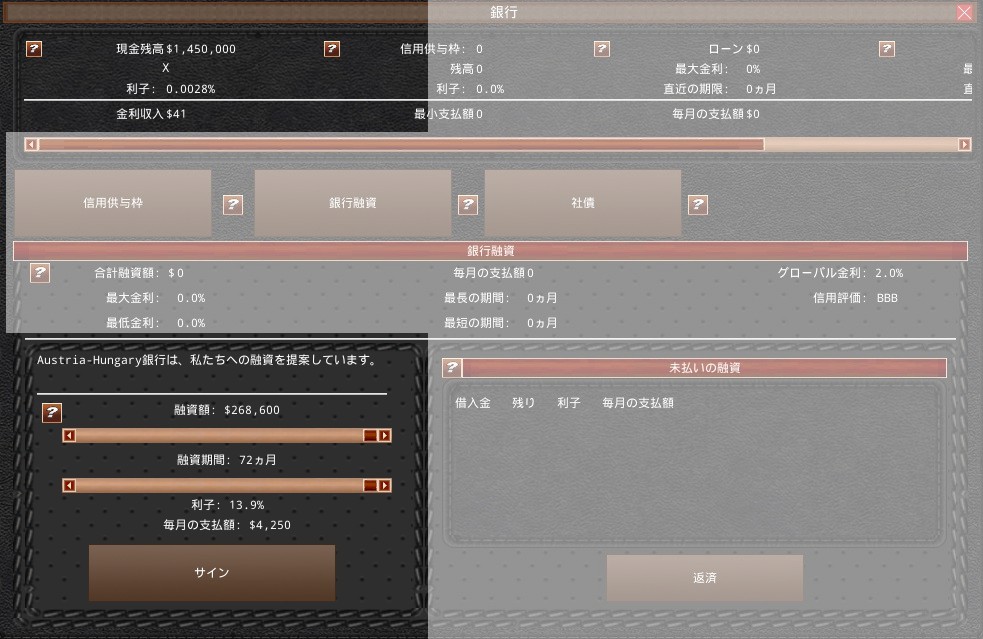Screen dimensions: 983x639
Task: Open help icon right of 社債 button
Action: click(698, 204)
